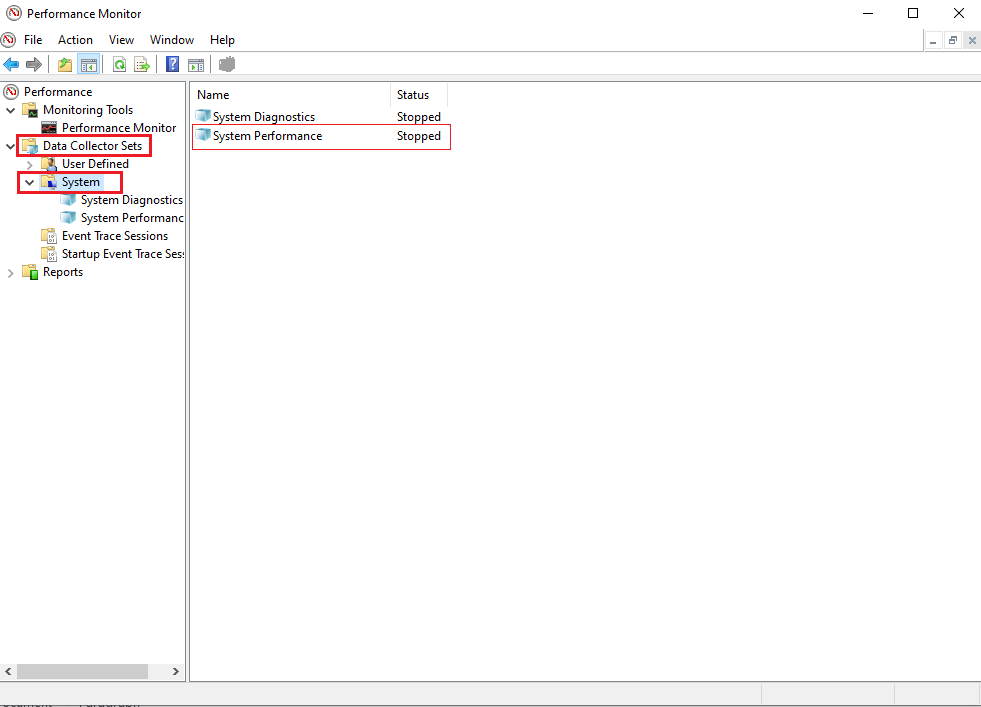The height and width of the screenshot is (707, 981).
Task: Select System Diagnostics name in the list pane
Action: 264,117
